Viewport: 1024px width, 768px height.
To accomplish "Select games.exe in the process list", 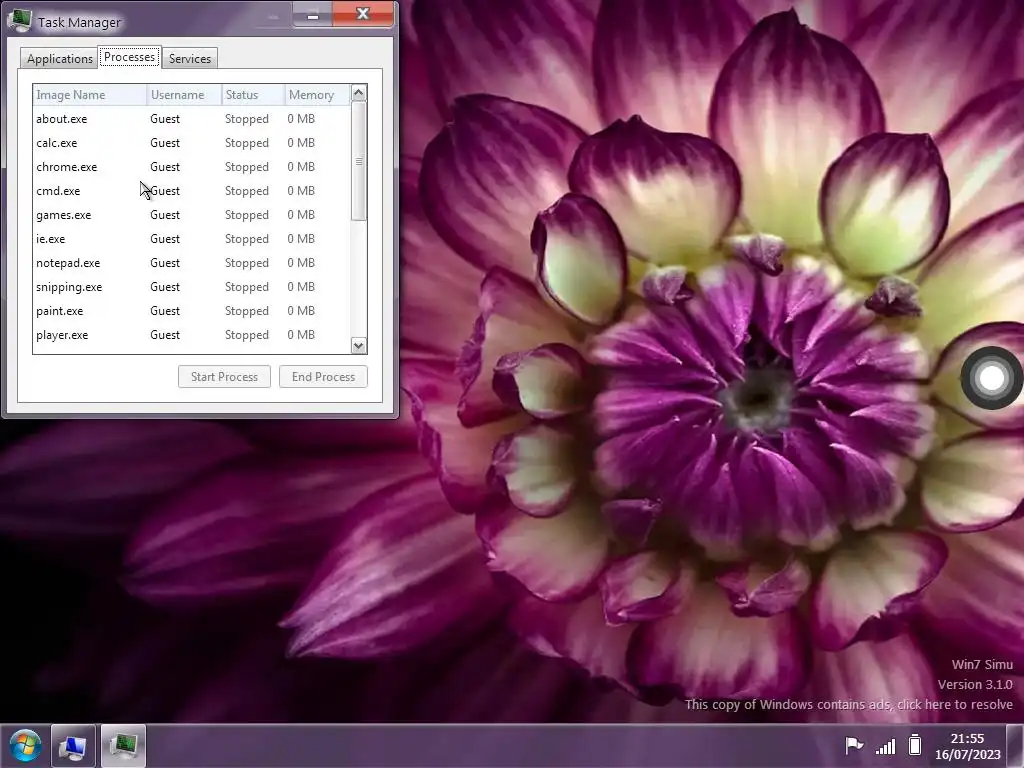I will coord(191,215).
